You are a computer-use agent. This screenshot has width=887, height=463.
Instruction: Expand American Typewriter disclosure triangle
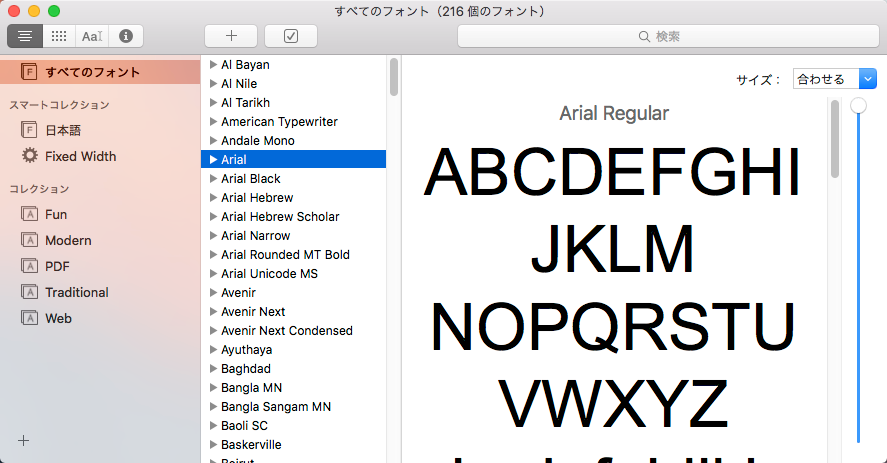[213, 122]
